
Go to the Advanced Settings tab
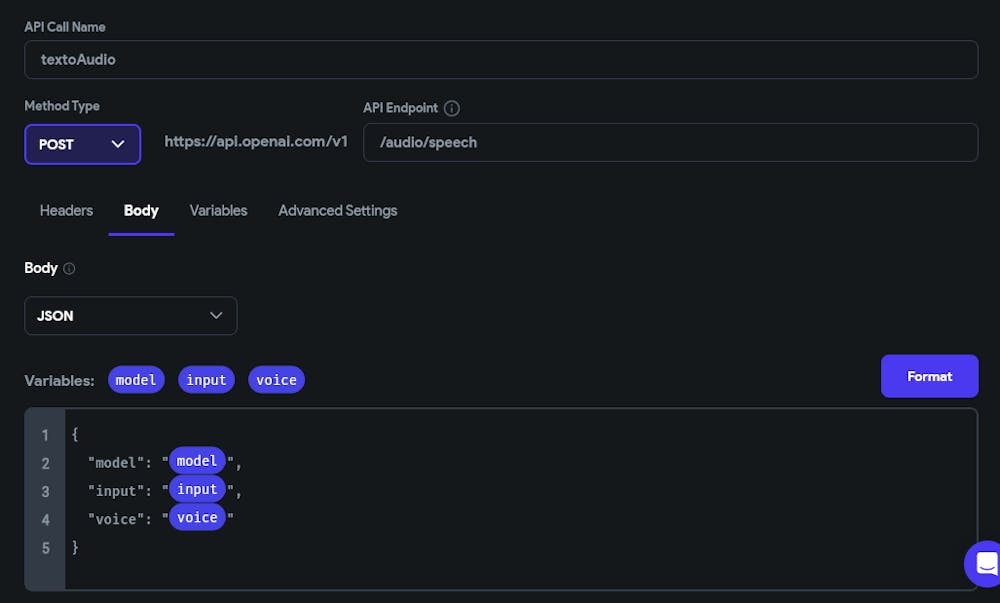click(x=337, y=210)
